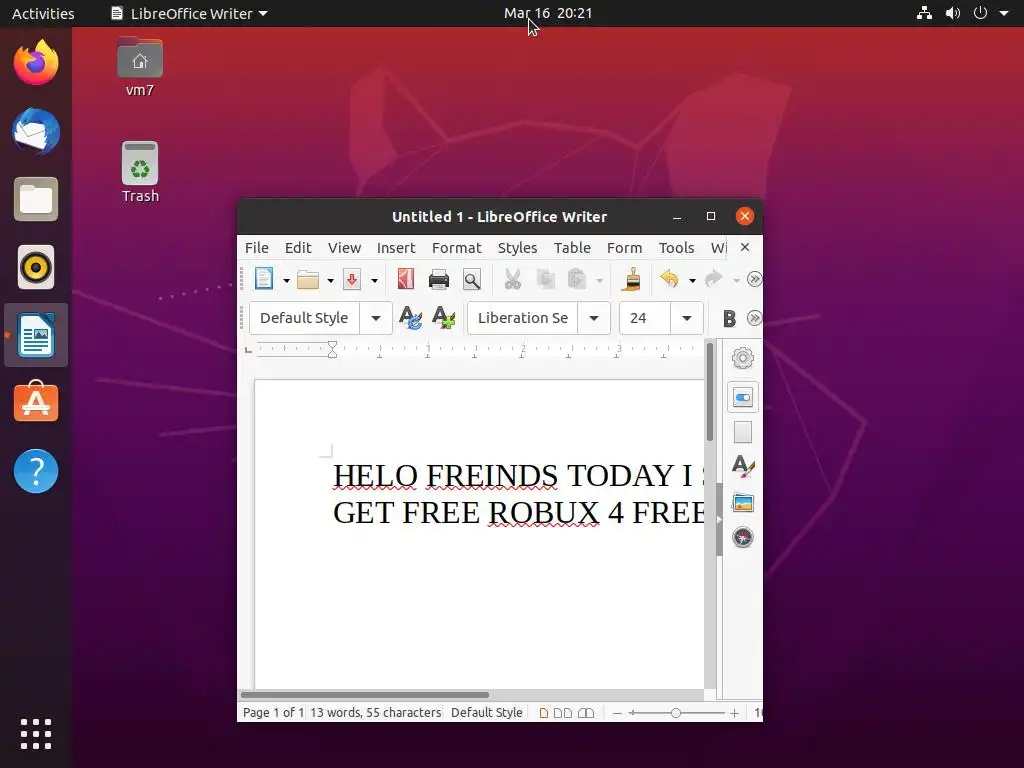The height and width of the screenshot is (768, 1024).
Task: Click the zoom slider handle
Action: coord(676,713)
